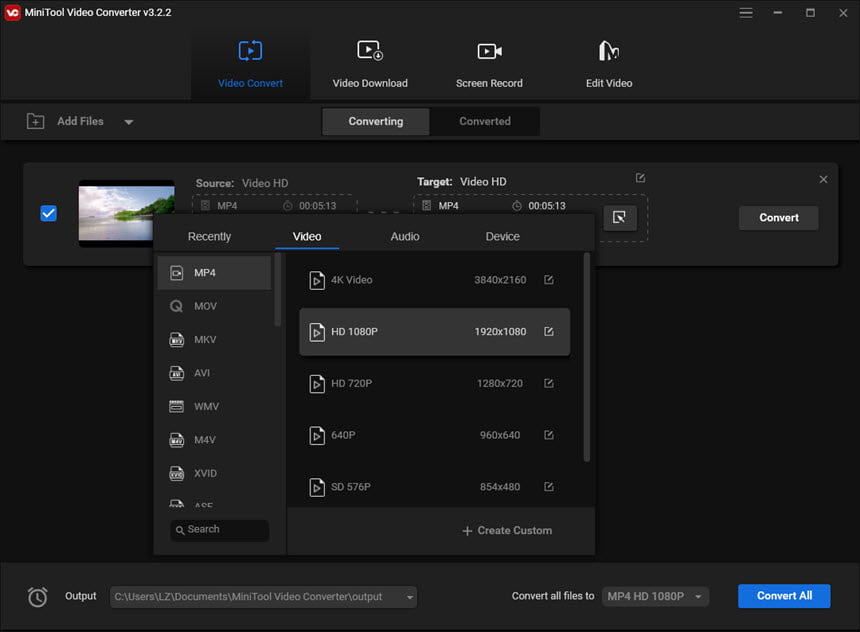The width and height of the screenshot is (860, 632).
Task: Open the Video Convert module
Action: [x=250, y=64]
